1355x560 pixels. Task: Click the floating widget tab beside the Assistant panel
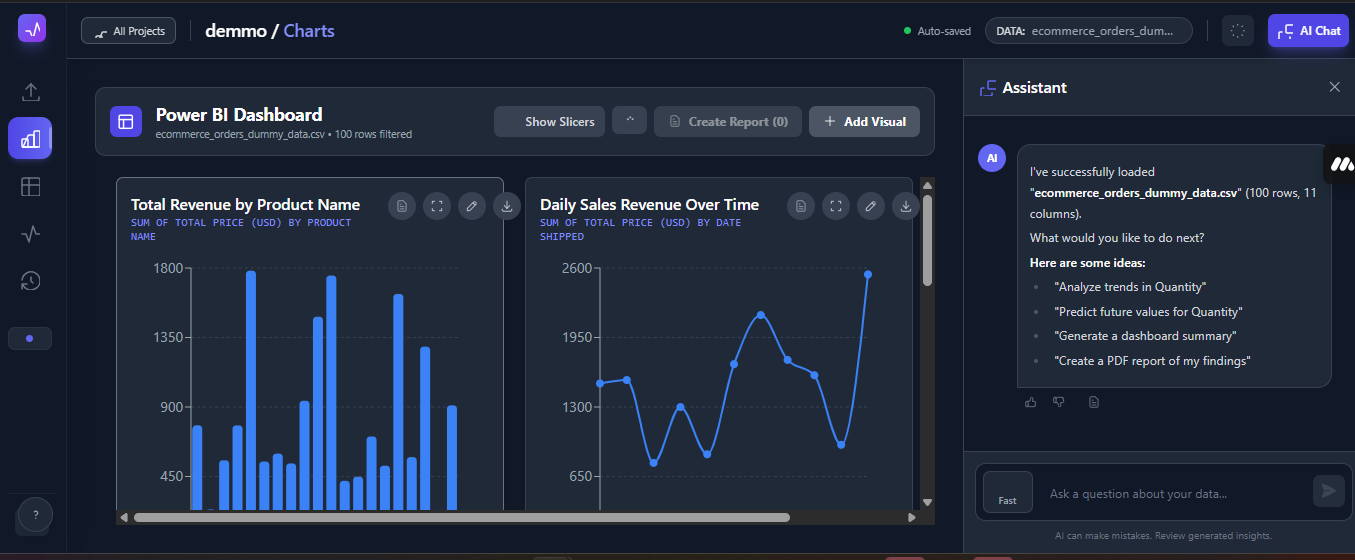pos(1340,163)
